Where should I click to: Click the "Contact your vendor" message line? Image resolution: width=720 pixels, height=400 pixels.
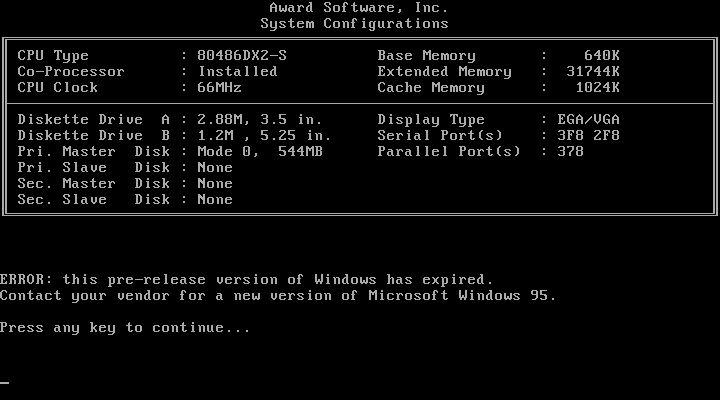278,295
